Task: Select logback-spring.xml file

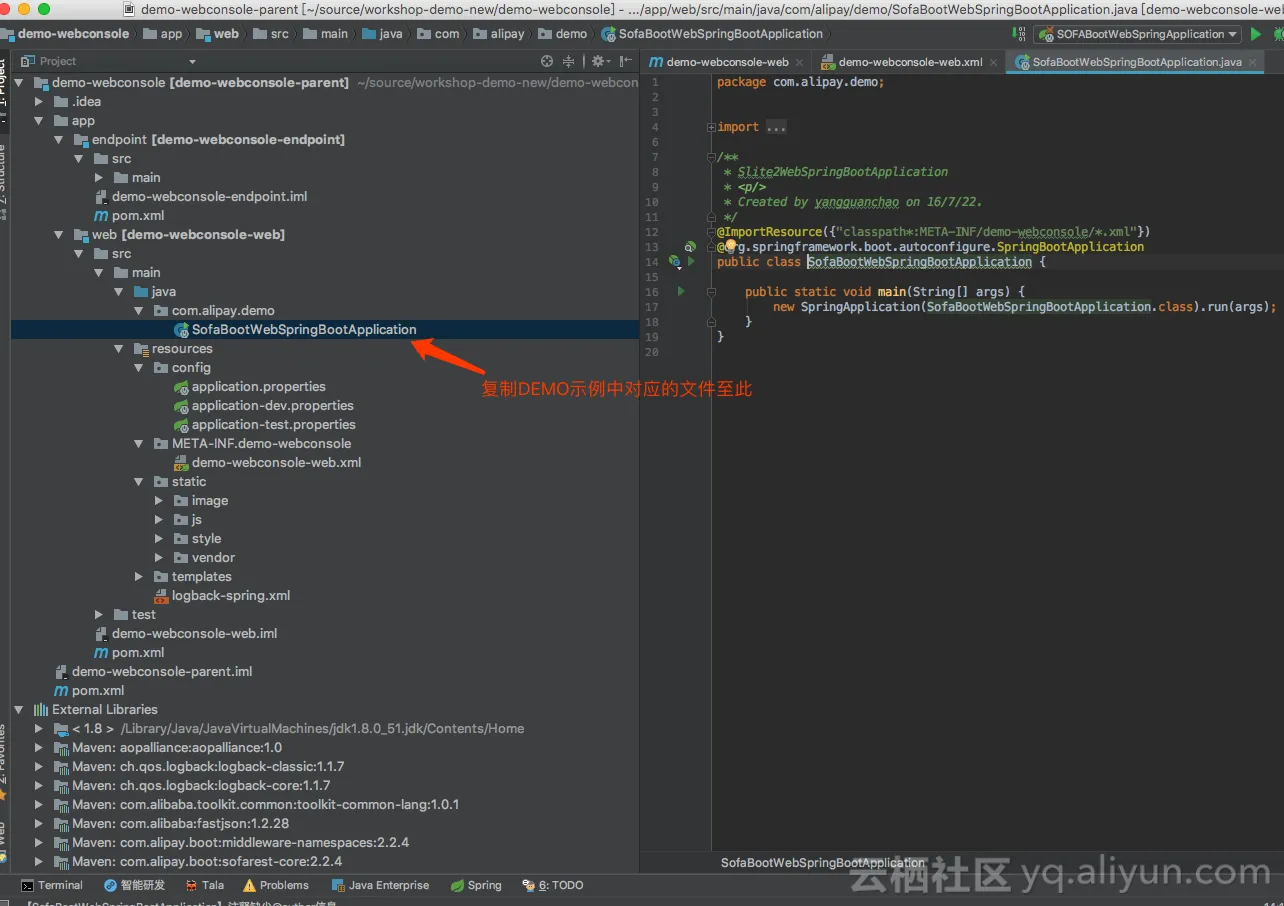Action: pyautogui.click(x=222, y=595)
